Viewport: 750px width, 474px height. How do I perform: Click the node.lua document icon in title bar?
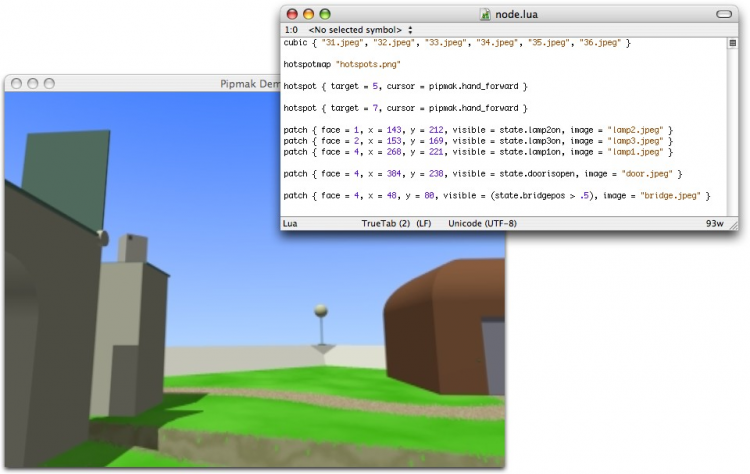point(485,14)
